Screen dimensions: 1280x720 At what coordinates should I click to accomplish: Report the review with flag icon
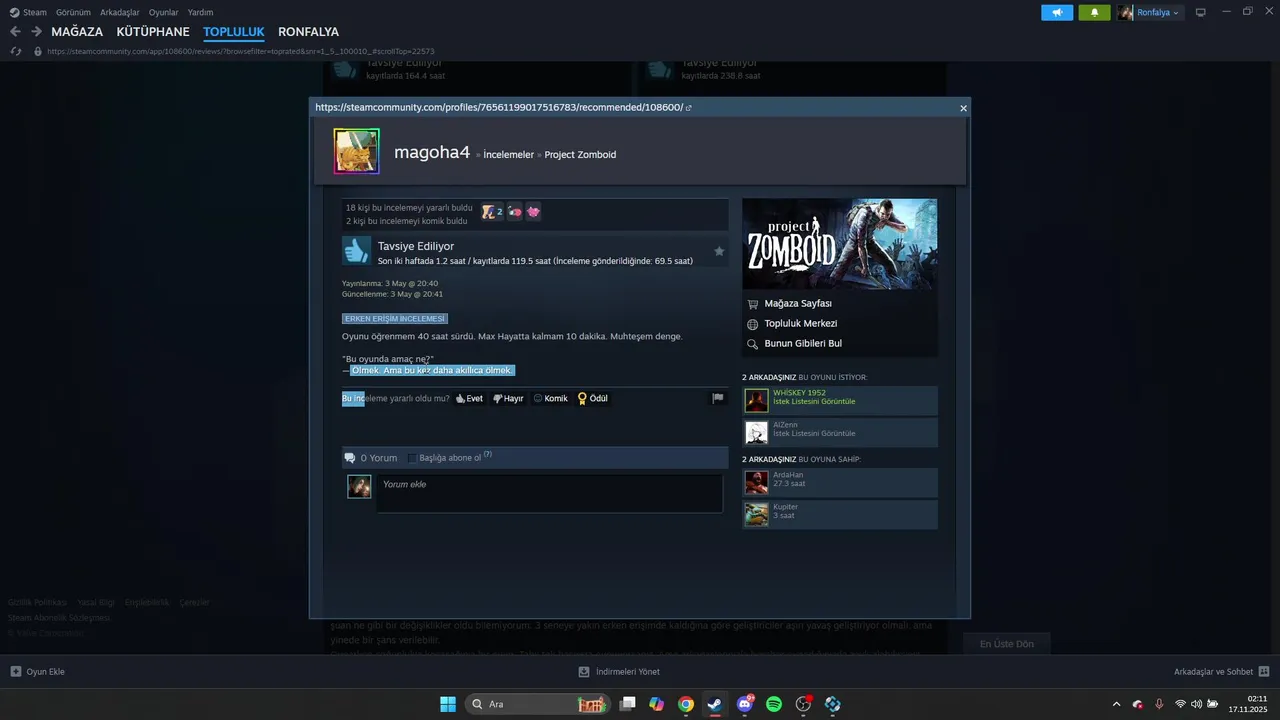click(717, 398)
